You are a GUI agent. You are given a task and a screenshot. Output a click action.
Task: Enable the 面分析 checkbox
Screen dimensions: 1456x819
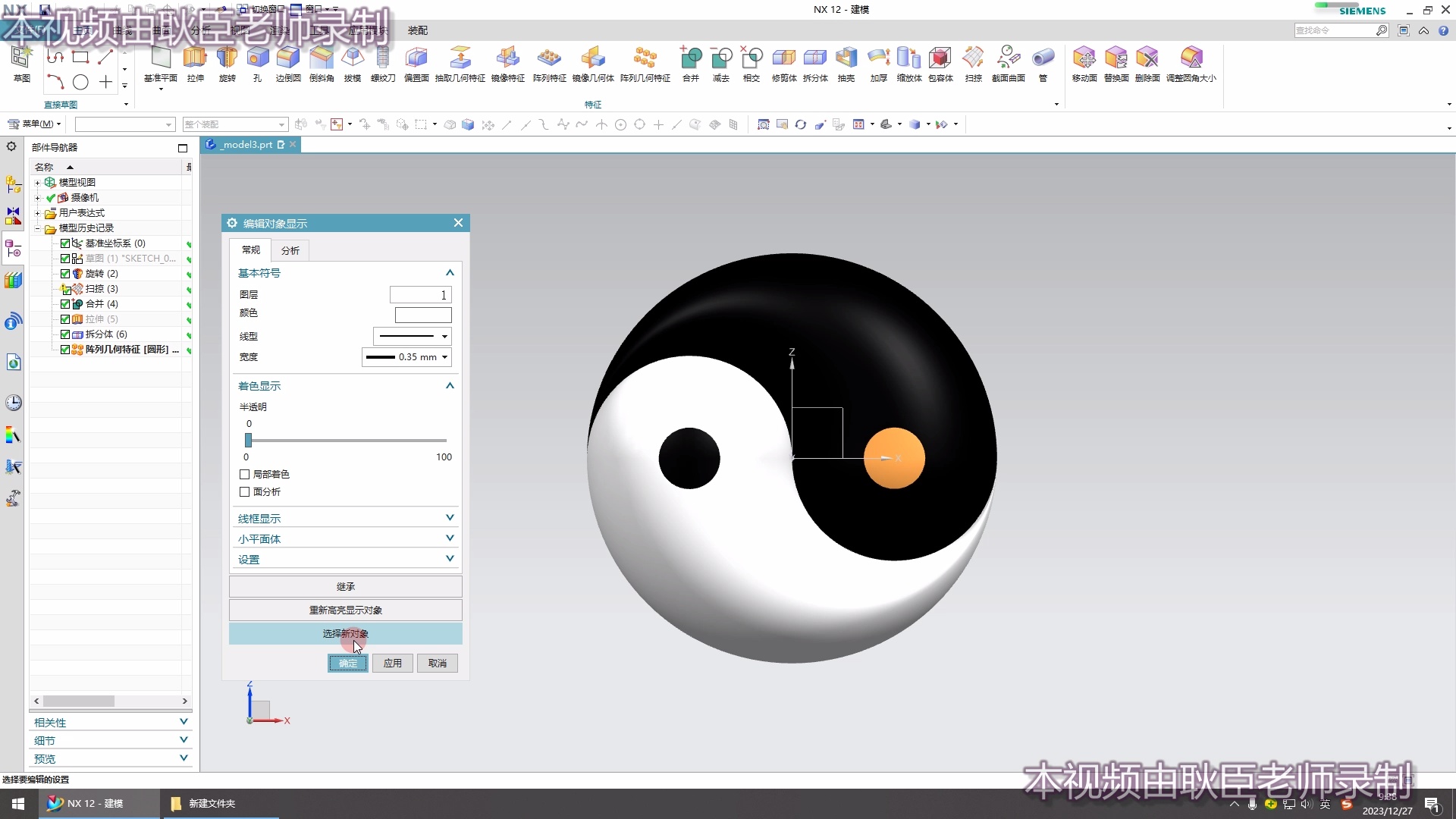[245, 492]
